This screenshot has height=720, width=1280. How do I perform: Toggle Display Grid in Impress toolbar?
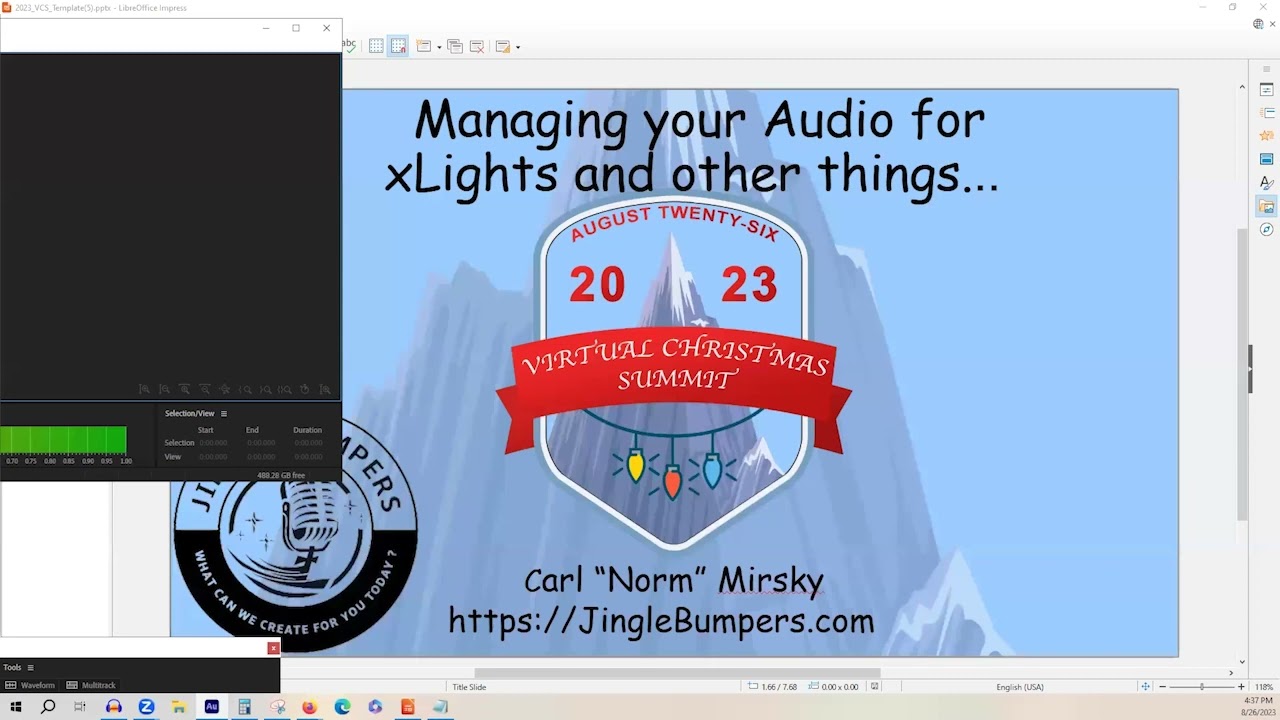376,46
